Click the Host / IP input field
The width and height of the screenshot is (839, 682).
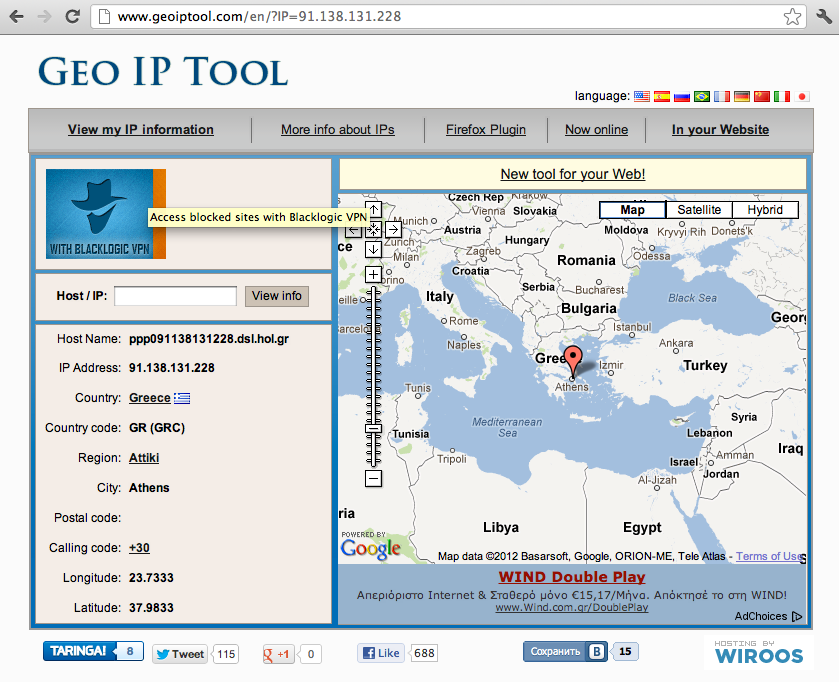click(x=176, y=296)
